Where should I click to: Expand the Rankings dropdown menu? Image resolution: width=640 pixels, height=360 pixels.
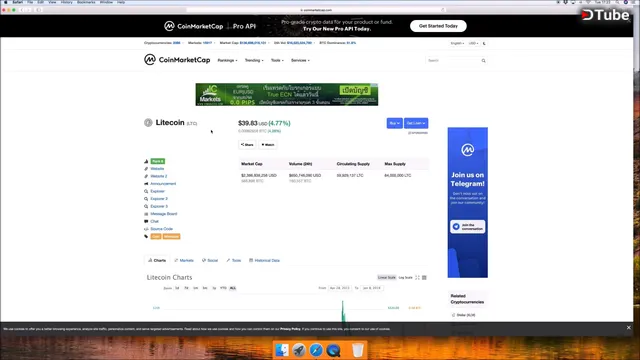pos(227,60)
